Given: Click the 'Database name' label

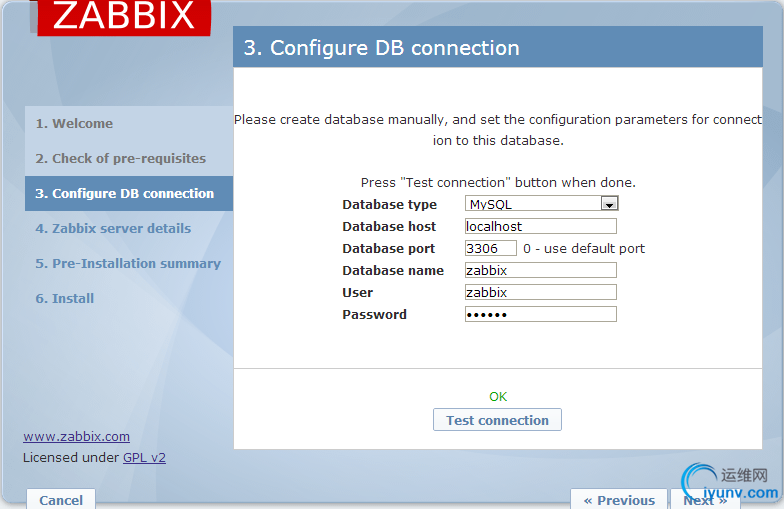Looking at the screenshot, I should point(393,270).
